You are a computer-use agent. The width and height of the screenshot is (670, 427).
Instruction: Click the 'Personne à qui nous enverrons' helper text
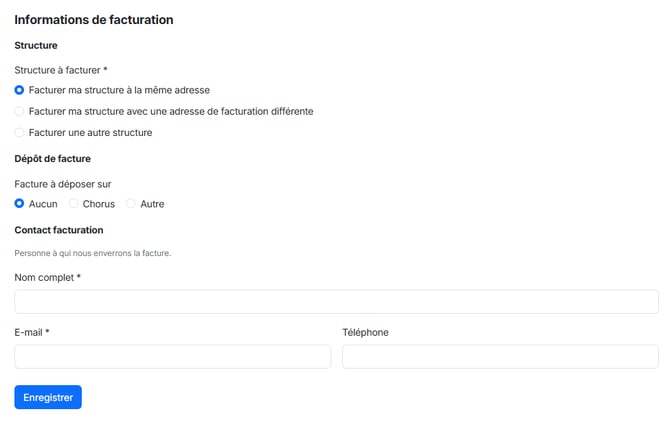coord(93,253)
